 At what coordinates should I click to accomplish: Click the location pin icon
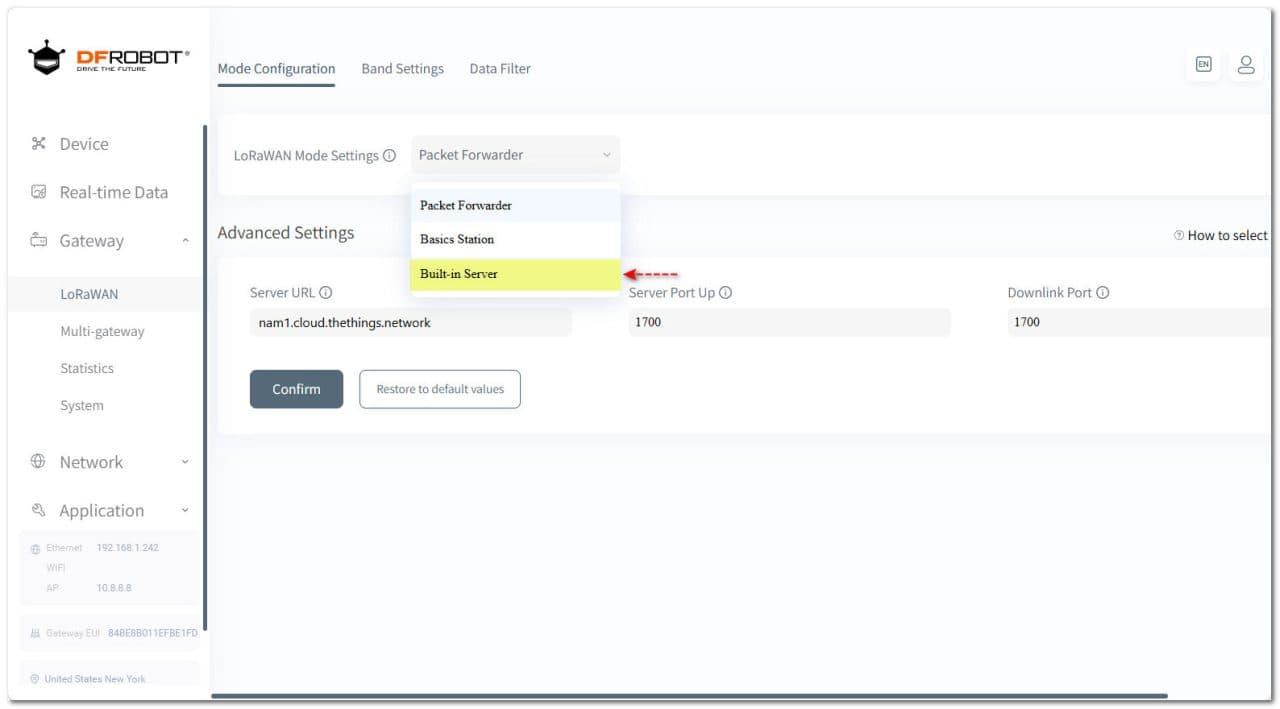(36, 680)
